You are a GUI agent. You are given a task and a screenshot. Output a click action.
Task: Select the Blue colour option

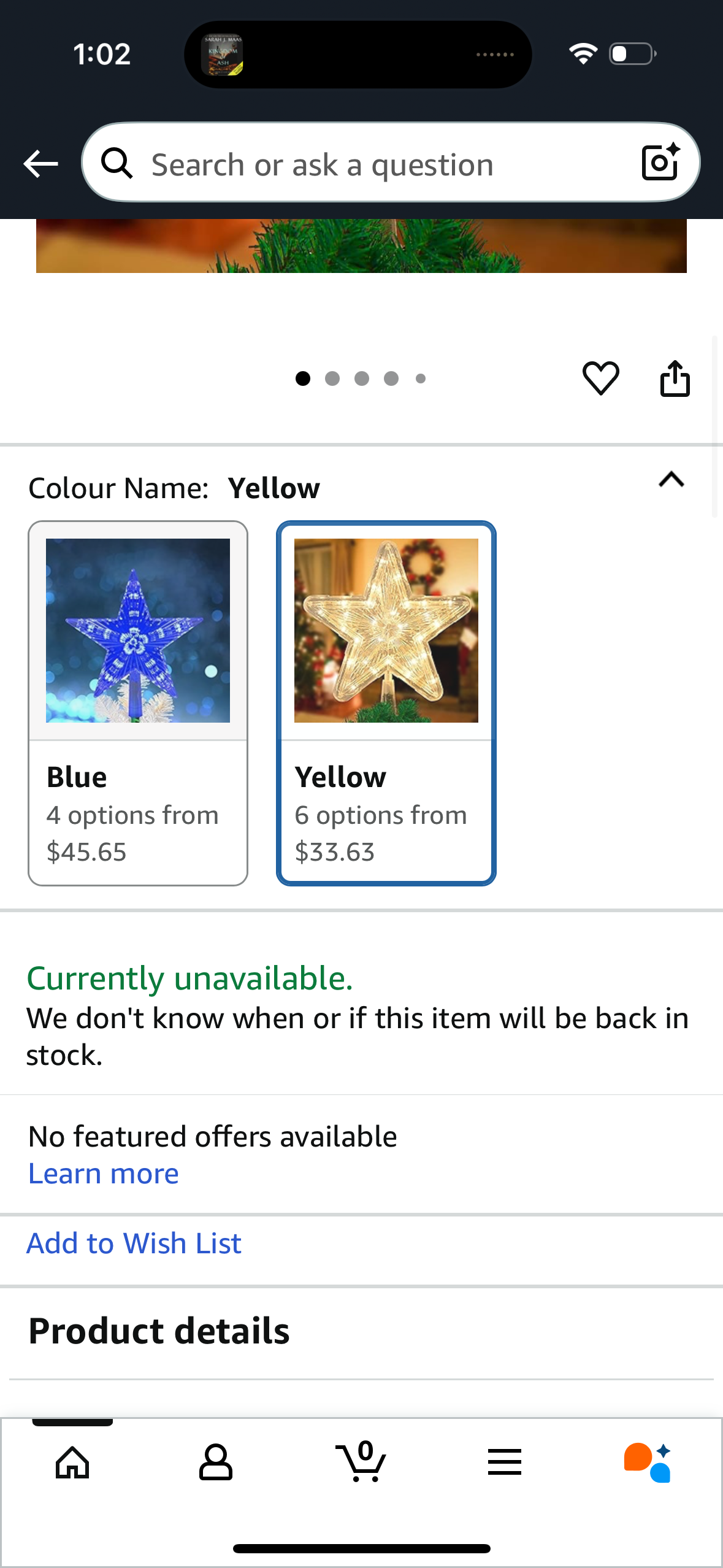coord(138,703)
